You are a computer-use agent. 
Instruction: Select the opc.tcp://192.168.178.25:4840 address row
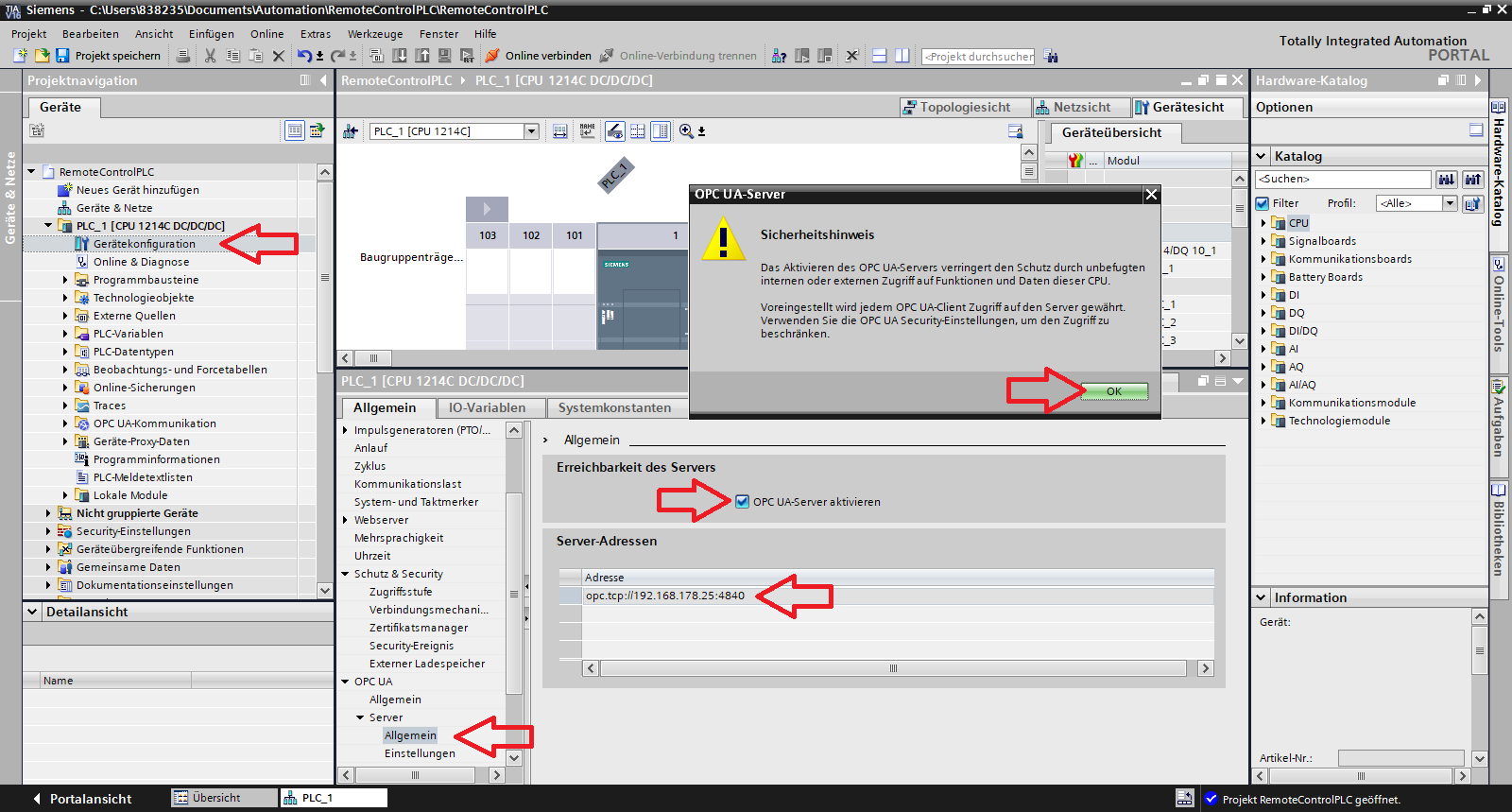(x=885, y=596)
